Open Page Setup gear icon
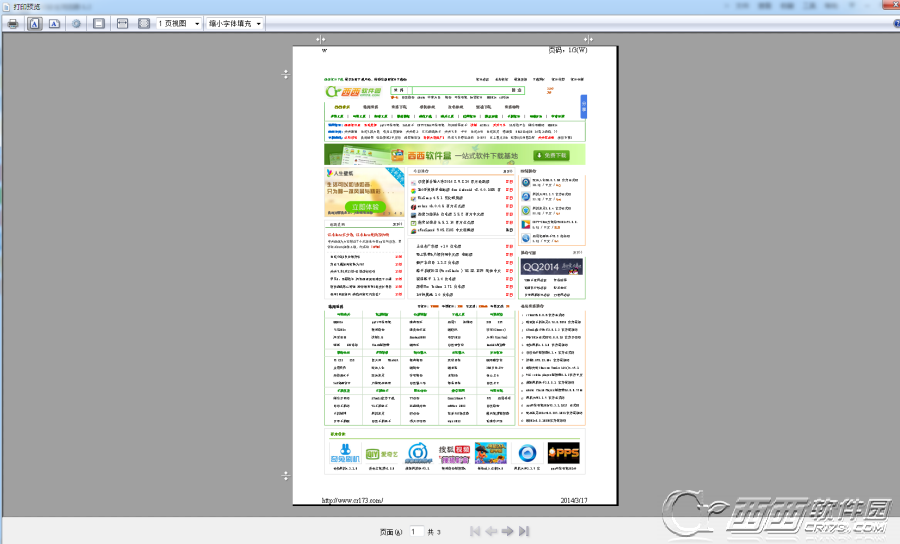Viewport: 900px width, 544px height. click(76, 24)
